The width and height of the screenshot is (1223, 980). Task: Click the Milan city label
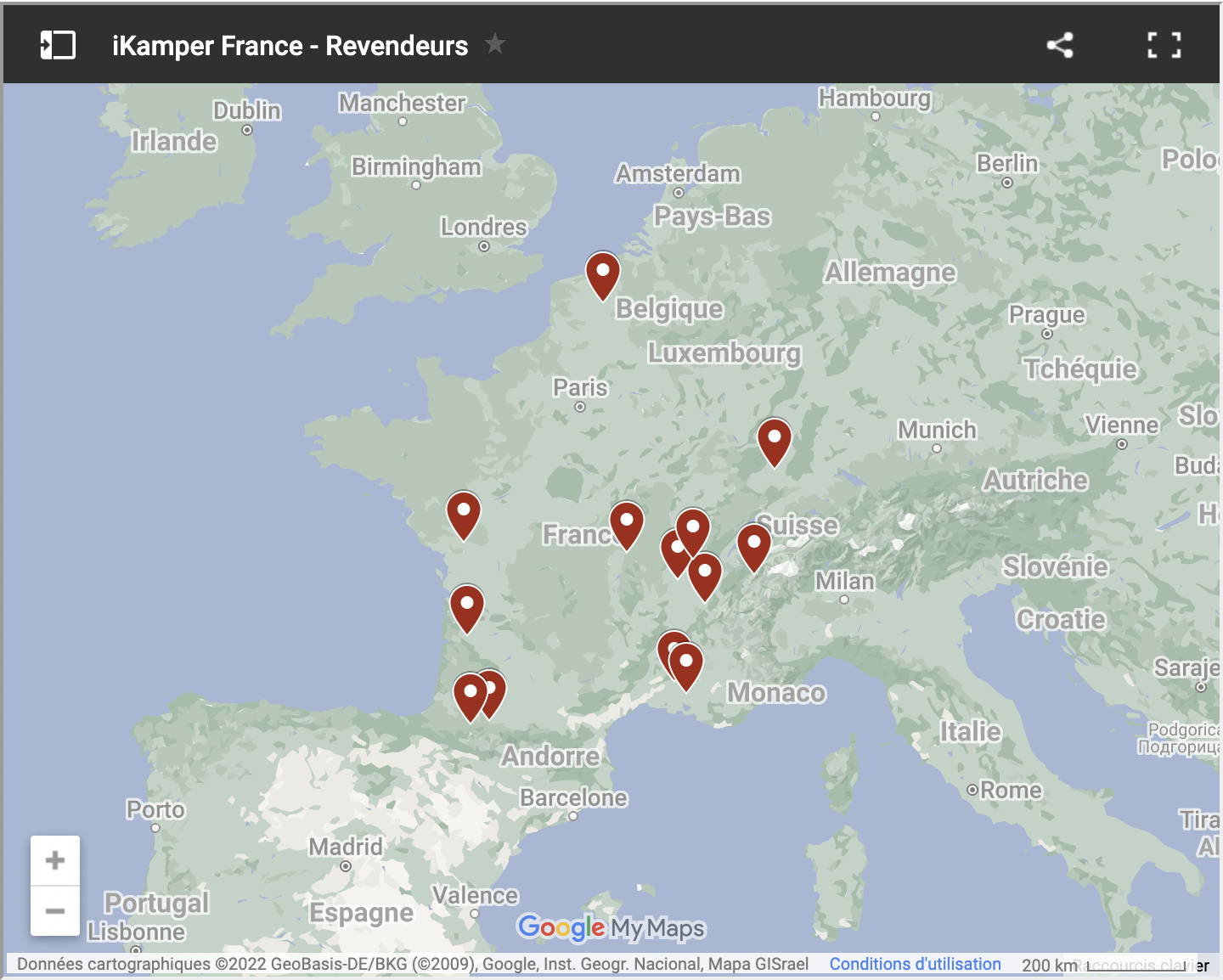coord(844,581)
